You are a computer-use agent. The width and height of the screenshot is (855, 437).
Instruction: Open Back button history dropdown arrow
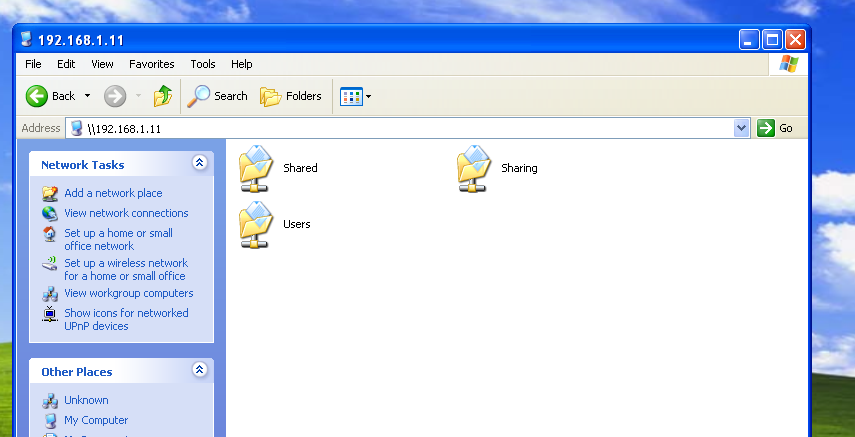pyautogui.click(x=87, y=96)
